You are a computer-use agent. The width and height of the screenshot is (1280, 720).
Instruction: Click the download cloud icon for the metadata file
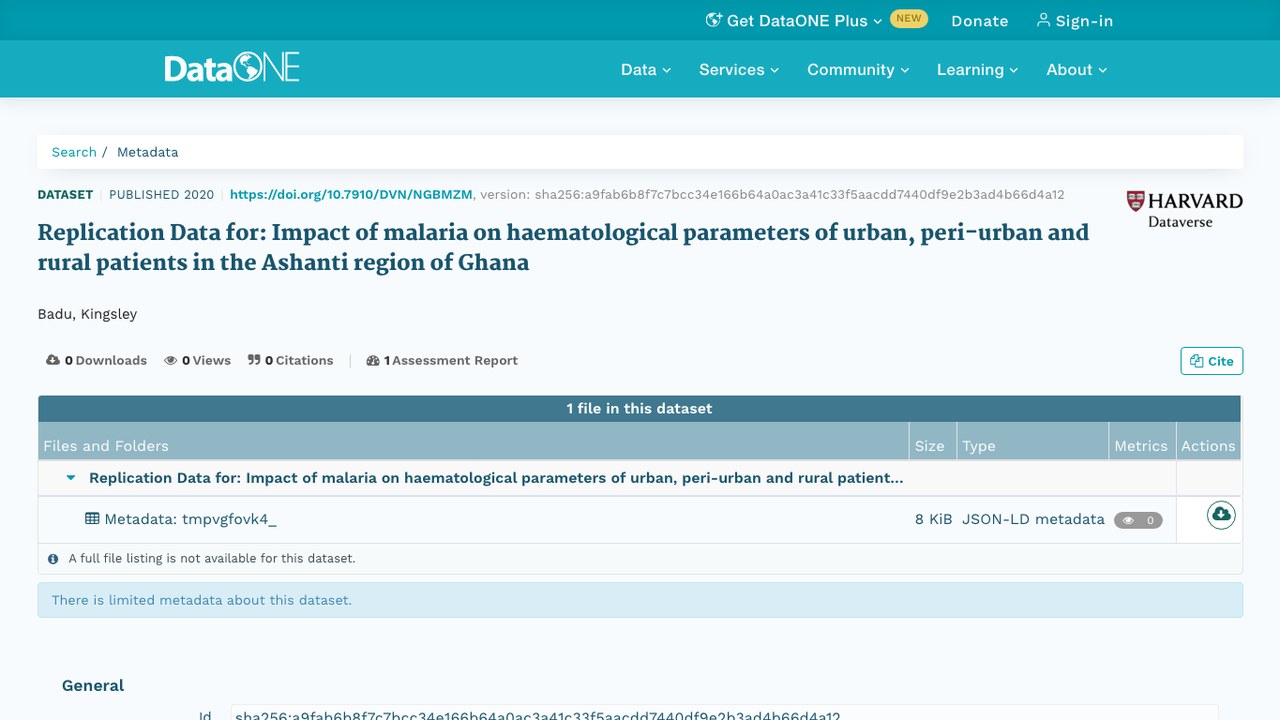tap(1221, 515)
